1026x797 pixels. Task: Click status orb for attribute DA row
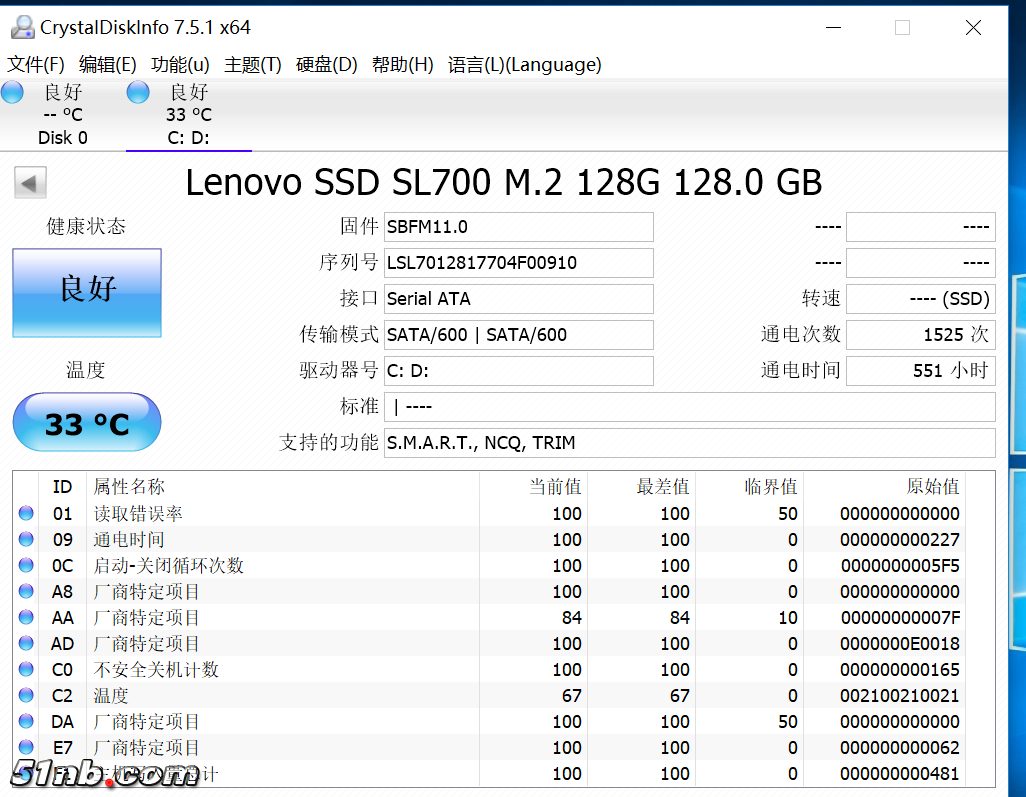[x=26, y=722]
